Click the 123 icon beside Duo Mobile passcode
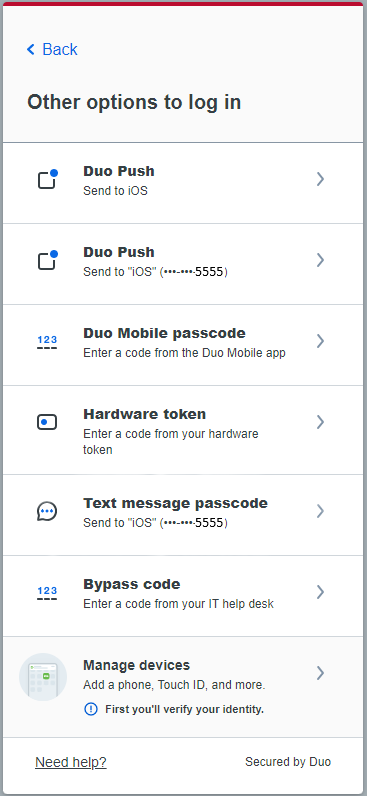The width and height of the screenshot is (367, 796). click(x=47, y=342)
